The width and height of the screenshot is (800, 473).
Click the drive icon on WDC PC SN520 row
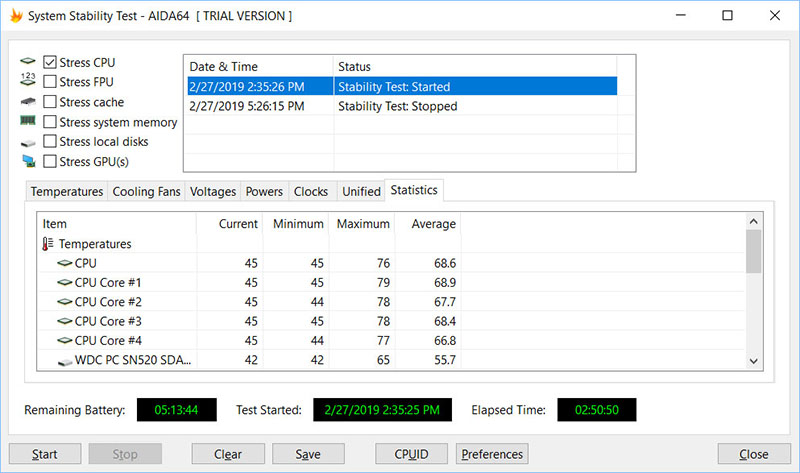pos(65,361)
